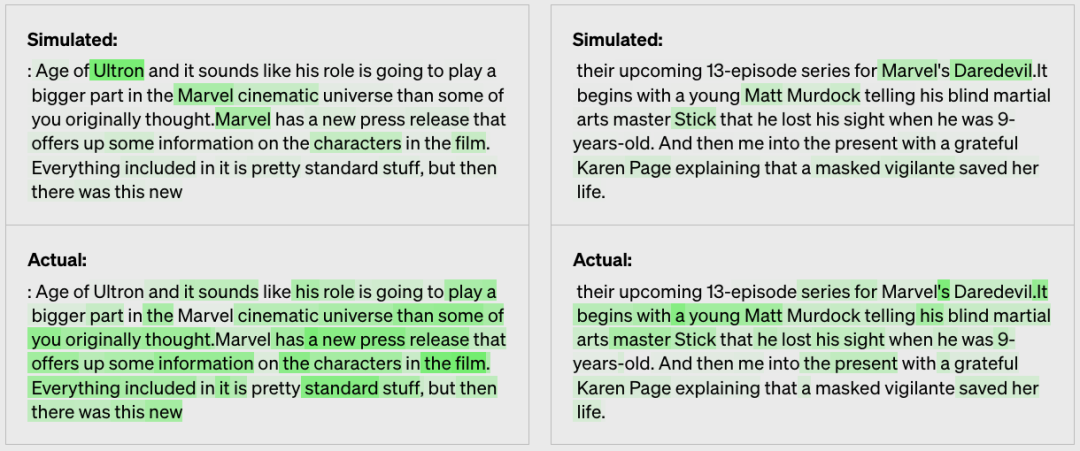Click highlighted 'characters' word in Simulated Ultron text
Image resolution: width=1080 pixels, height=451 pixels.
[x=357, y=143]
